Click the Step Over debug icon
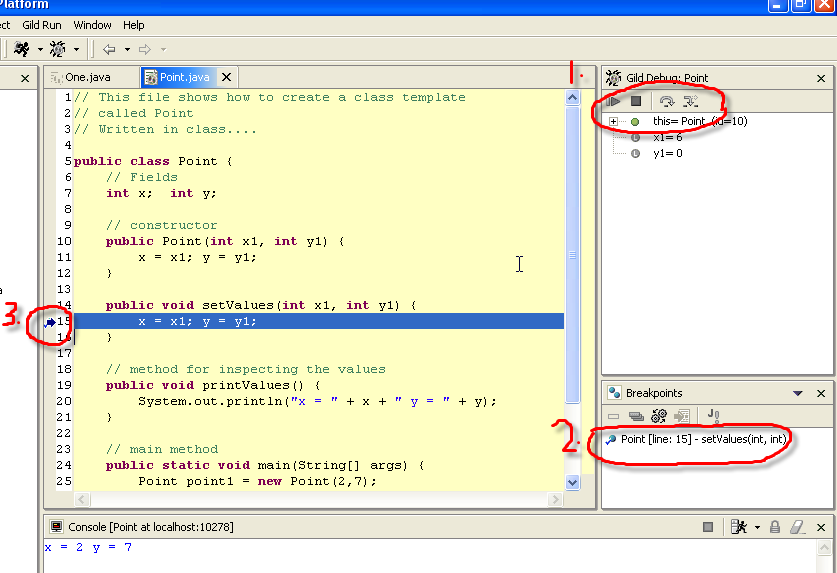Viewport: 837px width, 573px height. click(666, 101)
